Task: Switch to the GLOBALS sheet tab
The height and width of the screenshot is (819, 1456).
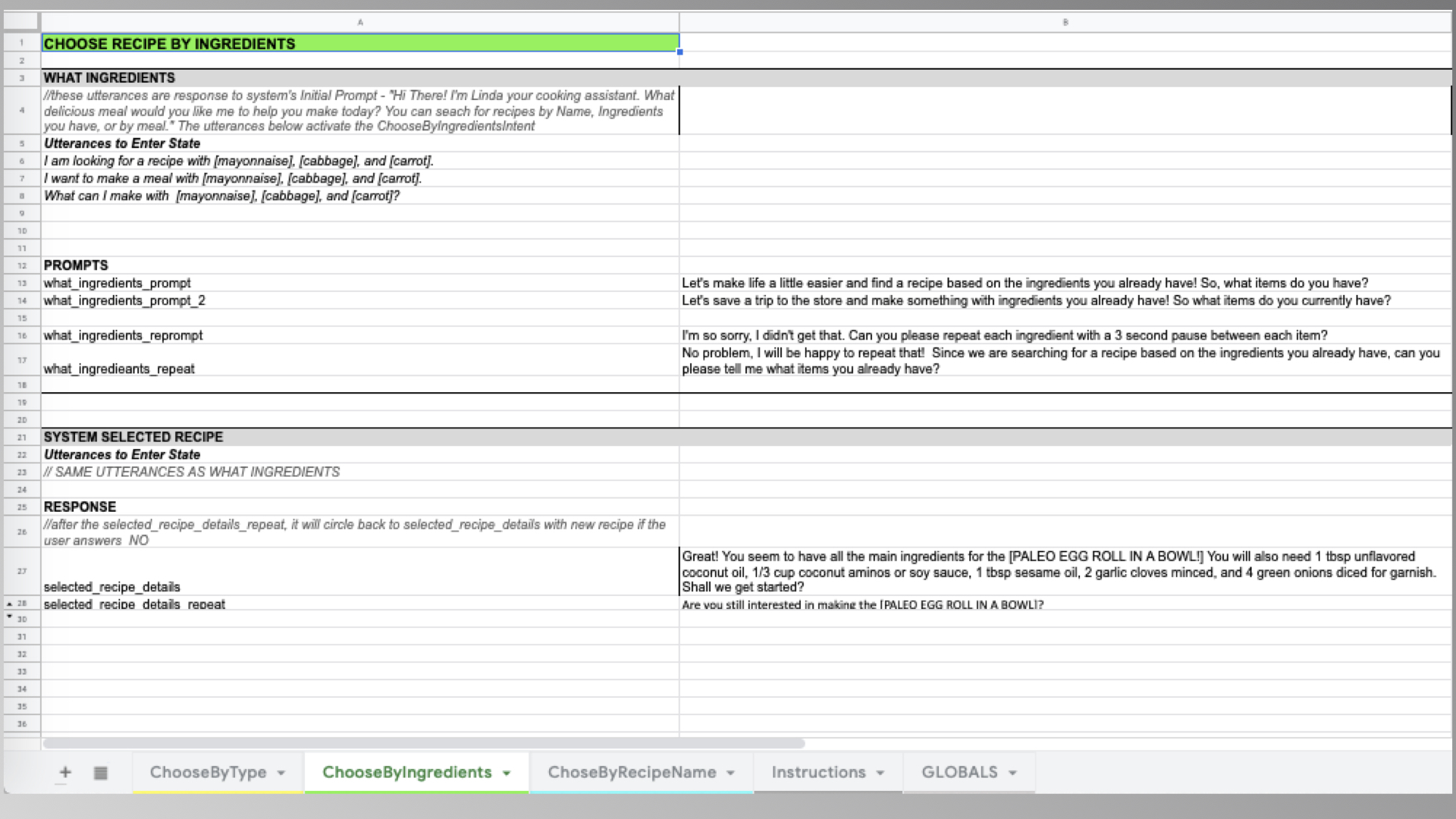Action: [x=959, y=772]
